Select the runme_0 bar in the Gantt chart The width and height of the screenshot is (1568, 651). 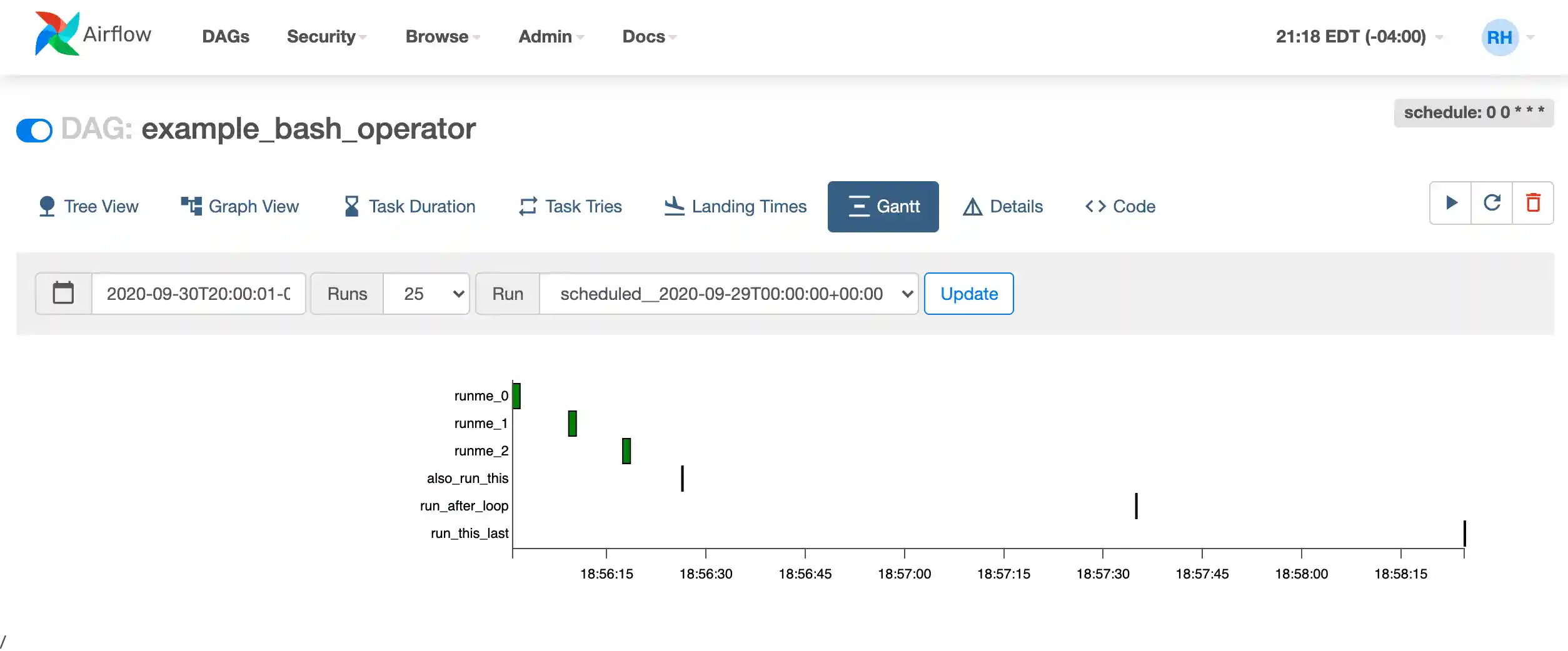point(516,395)
